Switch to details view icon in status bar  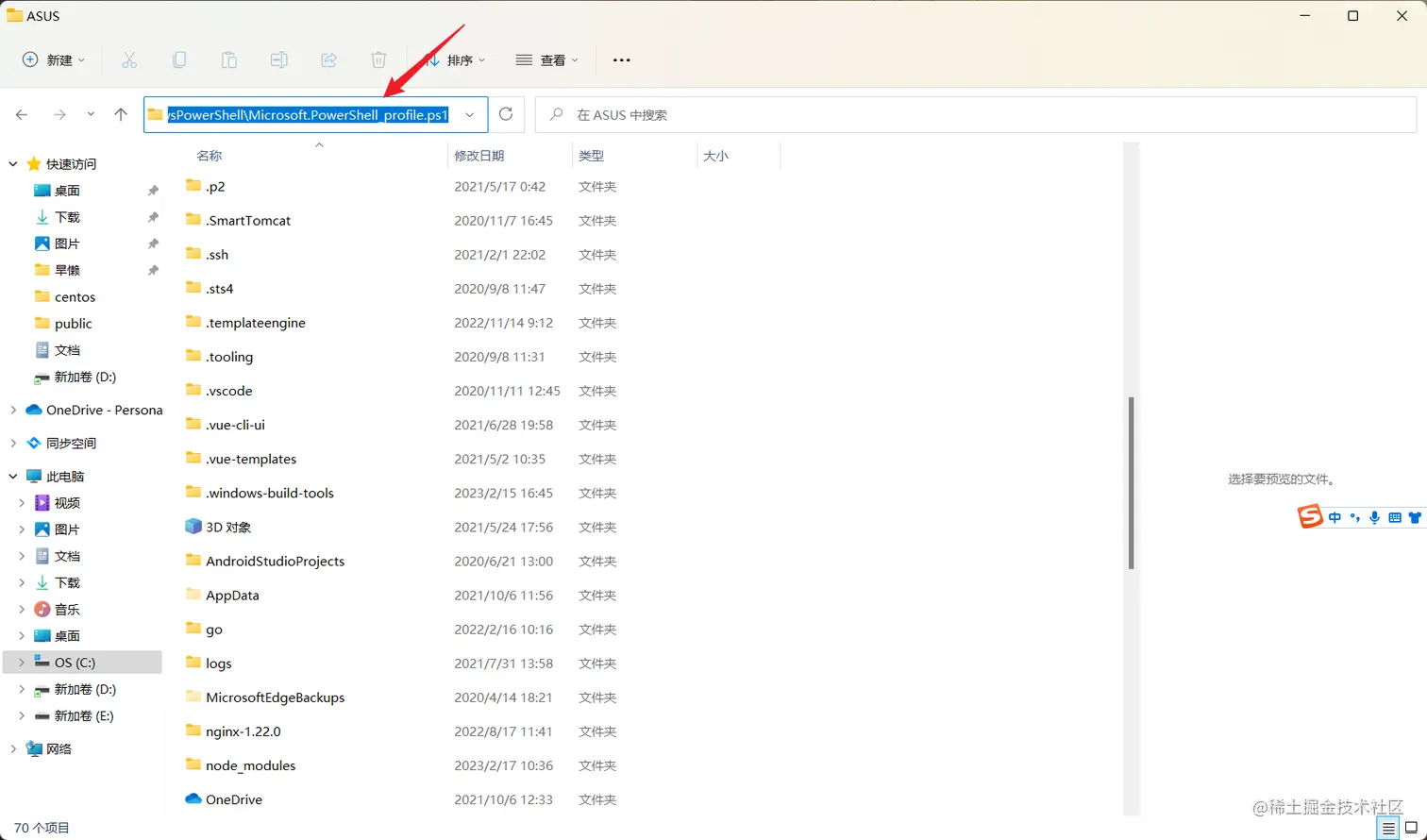click(1388, 828)
